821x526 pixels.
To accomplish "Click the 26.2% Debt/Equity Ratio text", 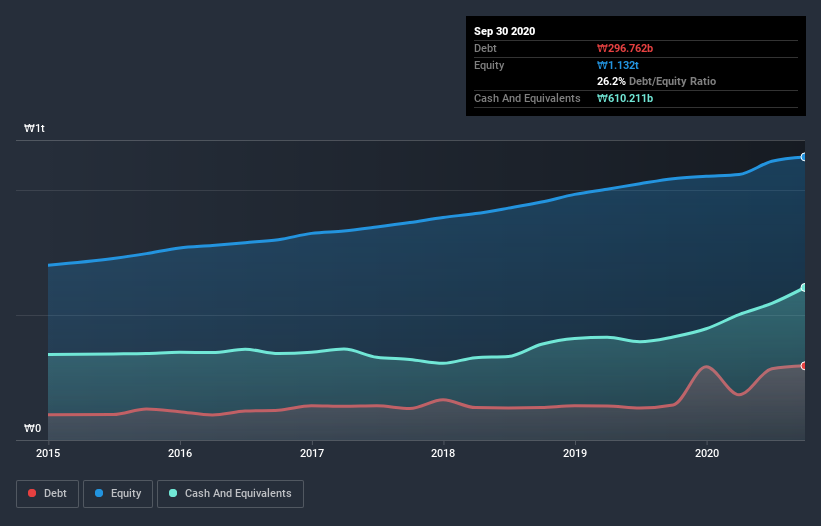I will (657, 81).
